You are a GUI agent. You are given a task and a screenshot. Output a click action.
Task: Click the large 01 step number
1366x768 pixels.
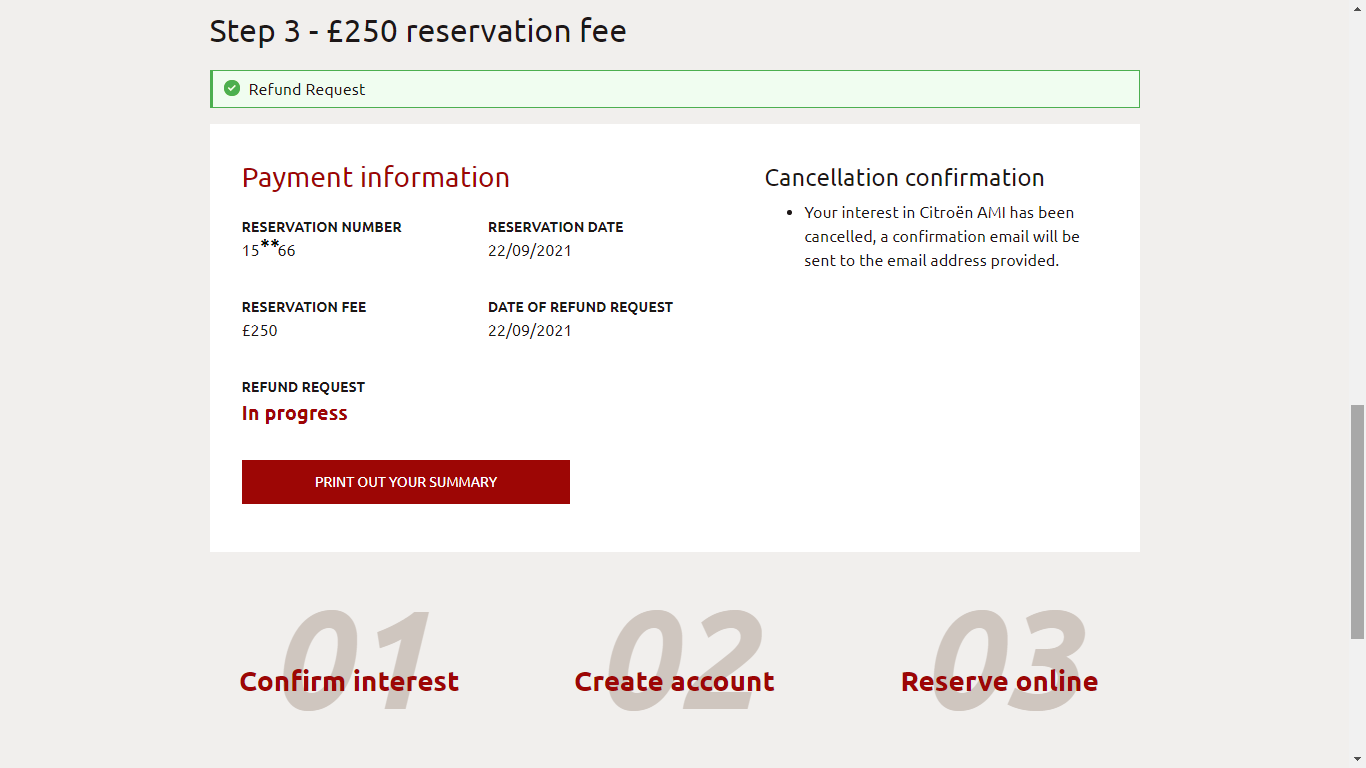click(357, 661)
